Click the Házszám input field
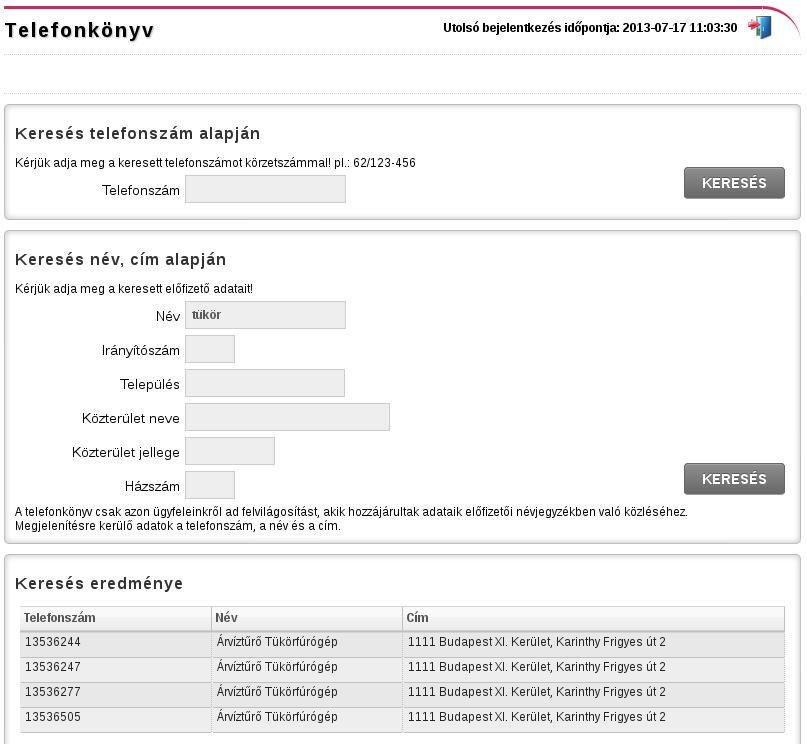Viewport: 807px width, 744px height. (210, 485)
